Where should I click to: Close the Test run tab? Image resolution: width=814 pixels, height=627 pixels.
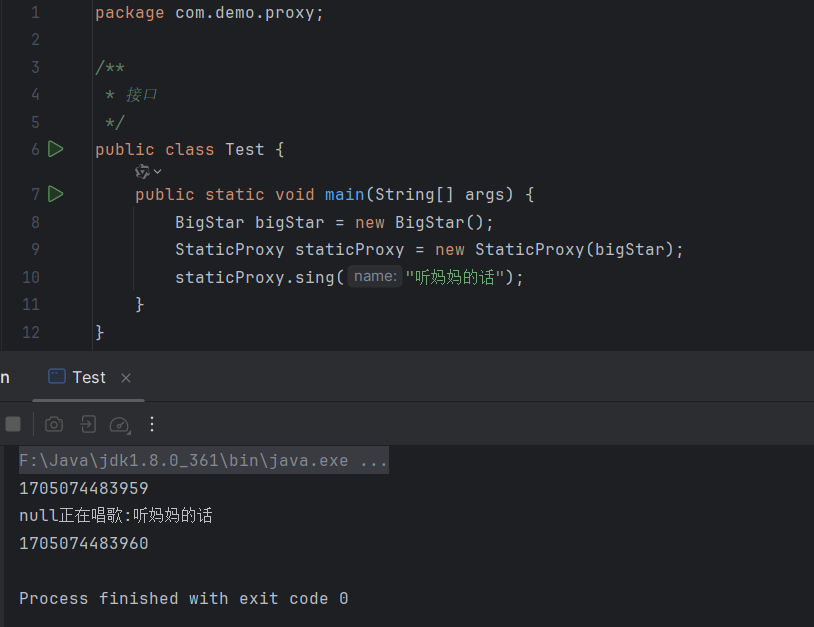(126, 378)
